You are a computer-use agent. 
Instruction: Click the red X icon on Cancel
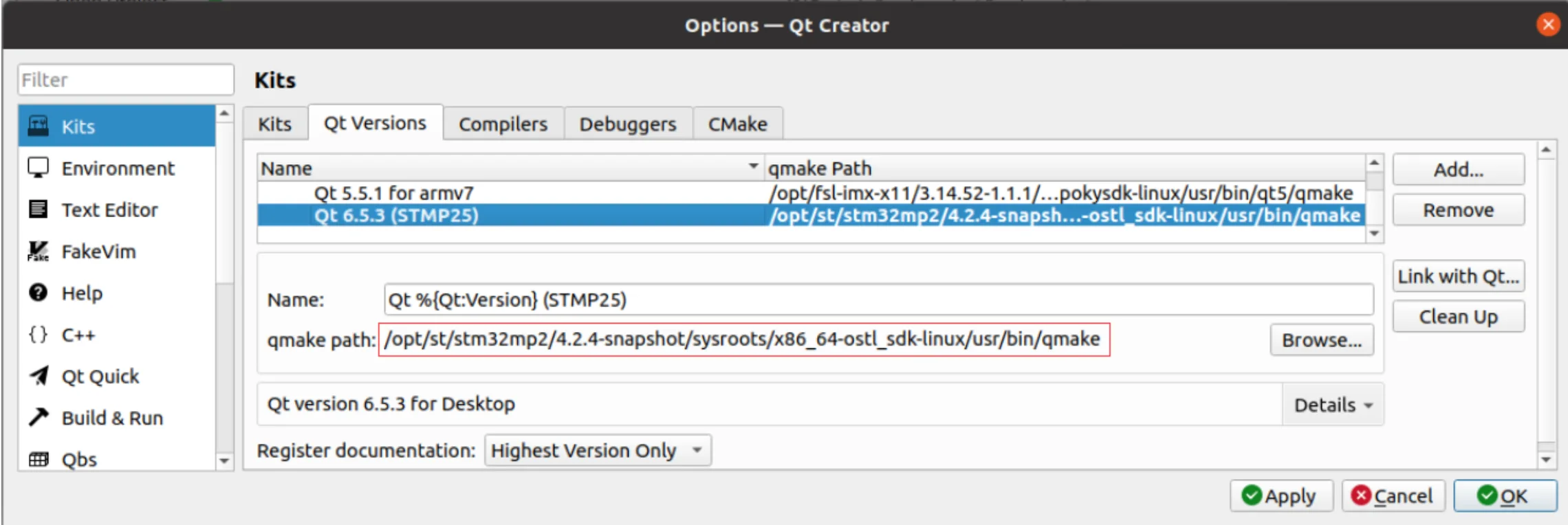pos(1361,495)
